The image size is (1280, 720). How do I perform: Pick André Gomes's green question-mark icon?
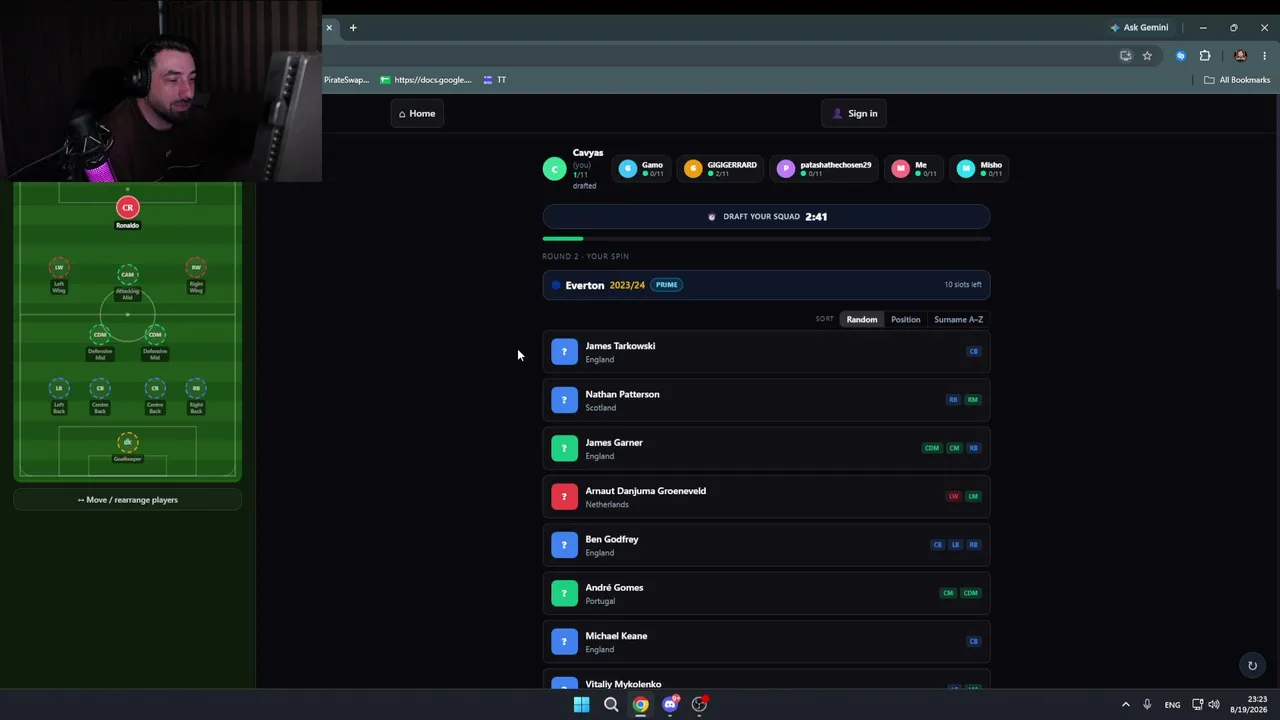[564, 593]
